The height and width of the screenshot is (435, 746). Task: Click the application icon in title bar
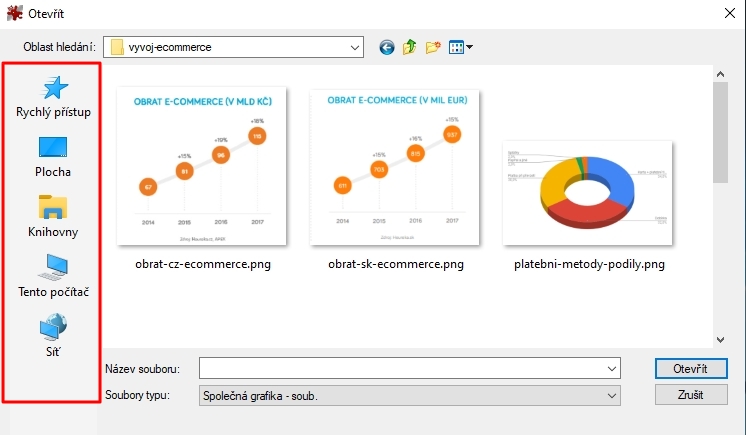15,13
